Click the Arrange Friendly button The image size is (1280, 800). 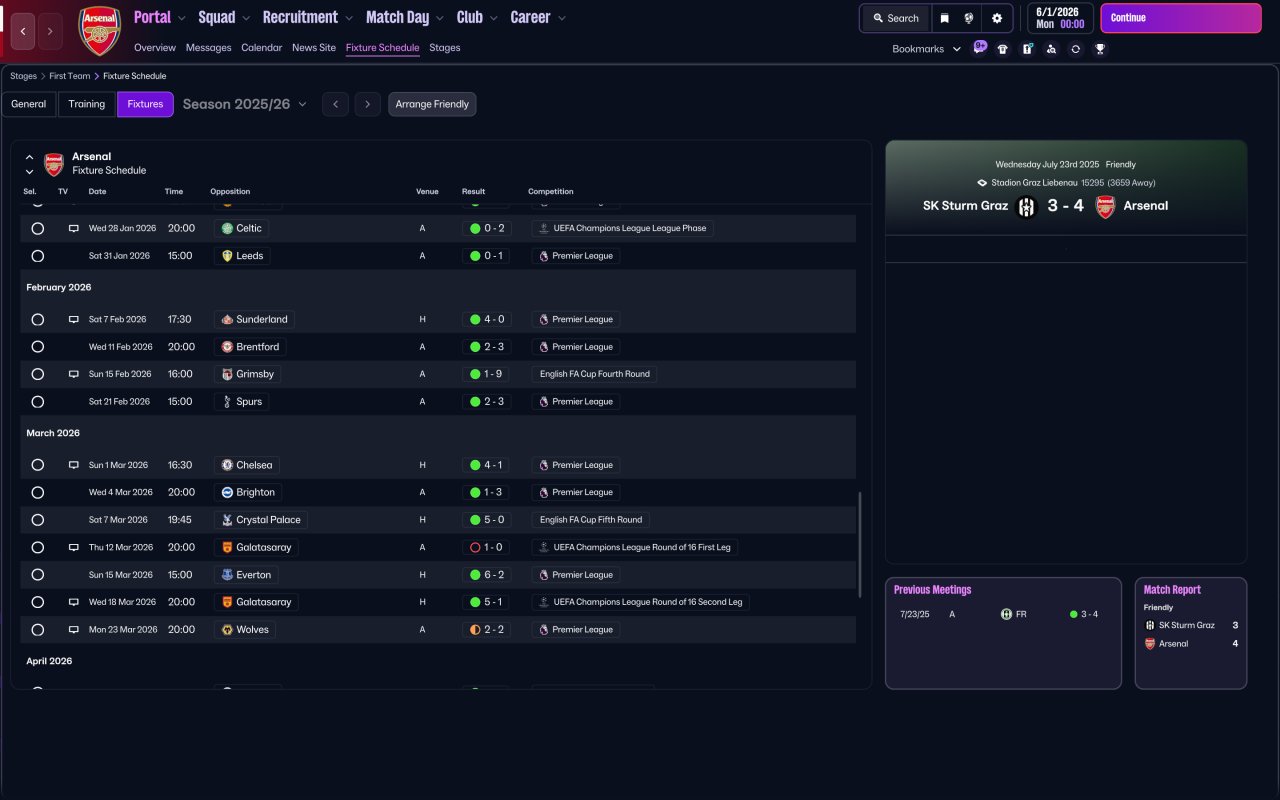click(432, 104)
